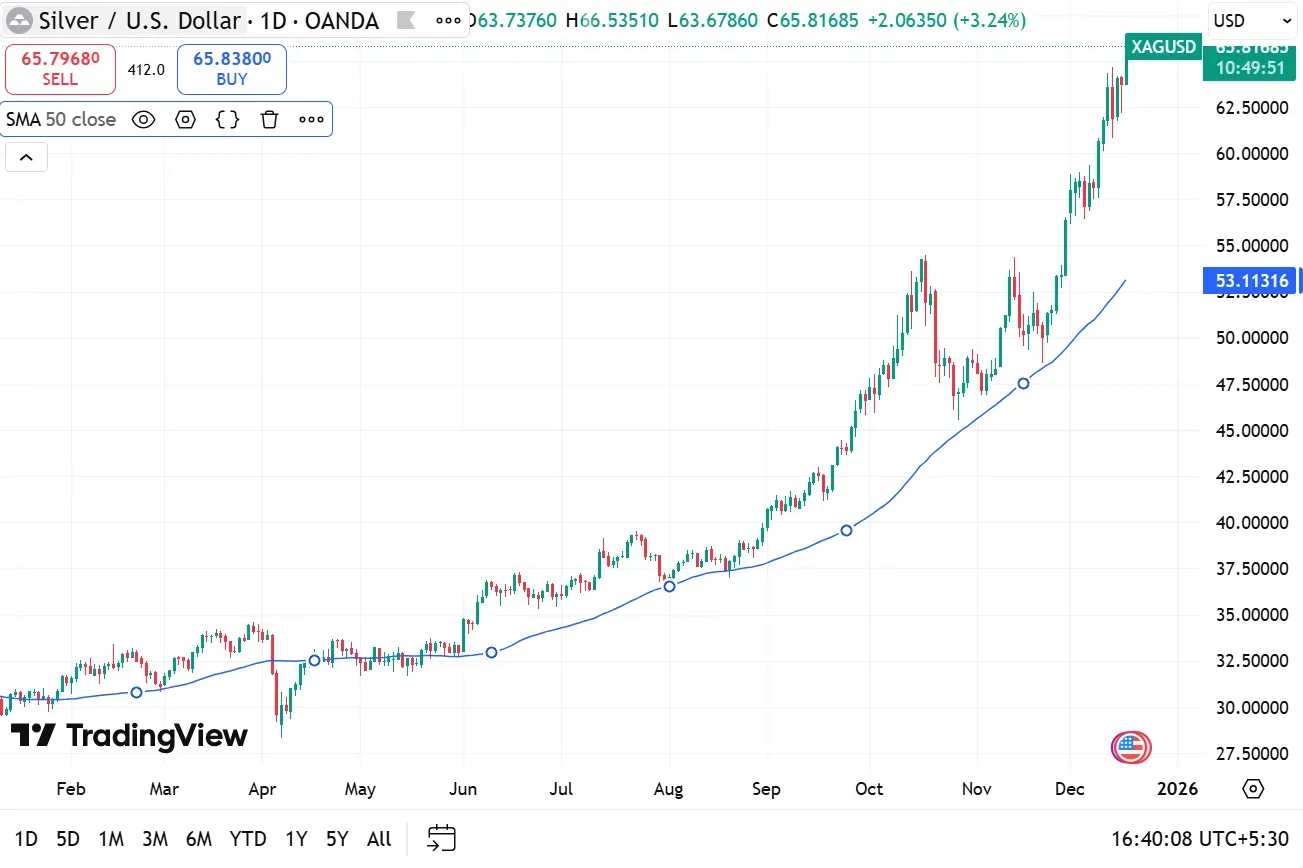View SMA 50 source code braces icon
This screenshot has width=1303, height=868.
point(227,119)
